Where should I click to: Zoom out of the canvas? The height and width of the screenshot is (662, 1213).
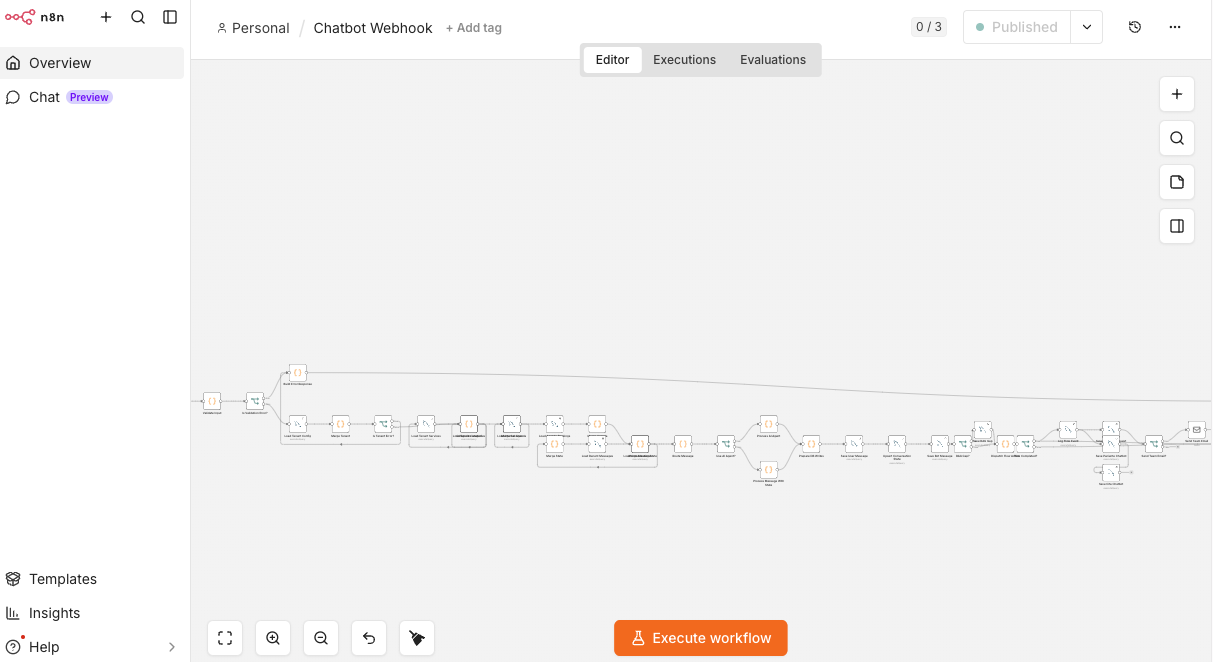321,638
